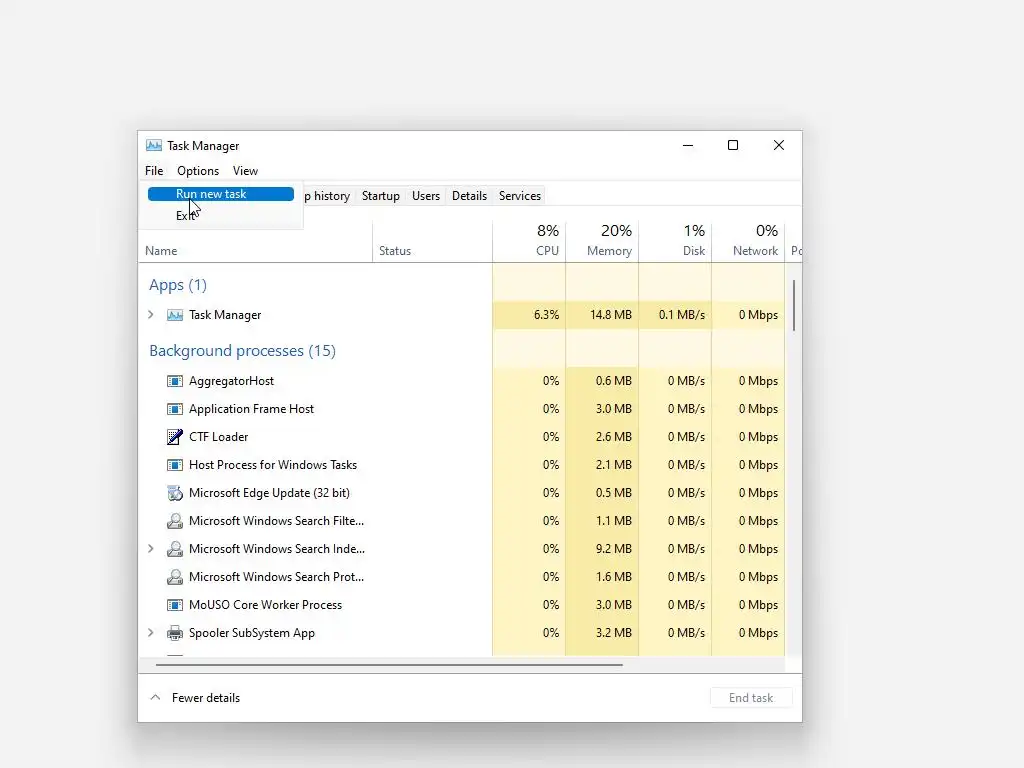Select the AggregatorHost process name
Screen dimensions: 1024x768
[x=231, y=381]
